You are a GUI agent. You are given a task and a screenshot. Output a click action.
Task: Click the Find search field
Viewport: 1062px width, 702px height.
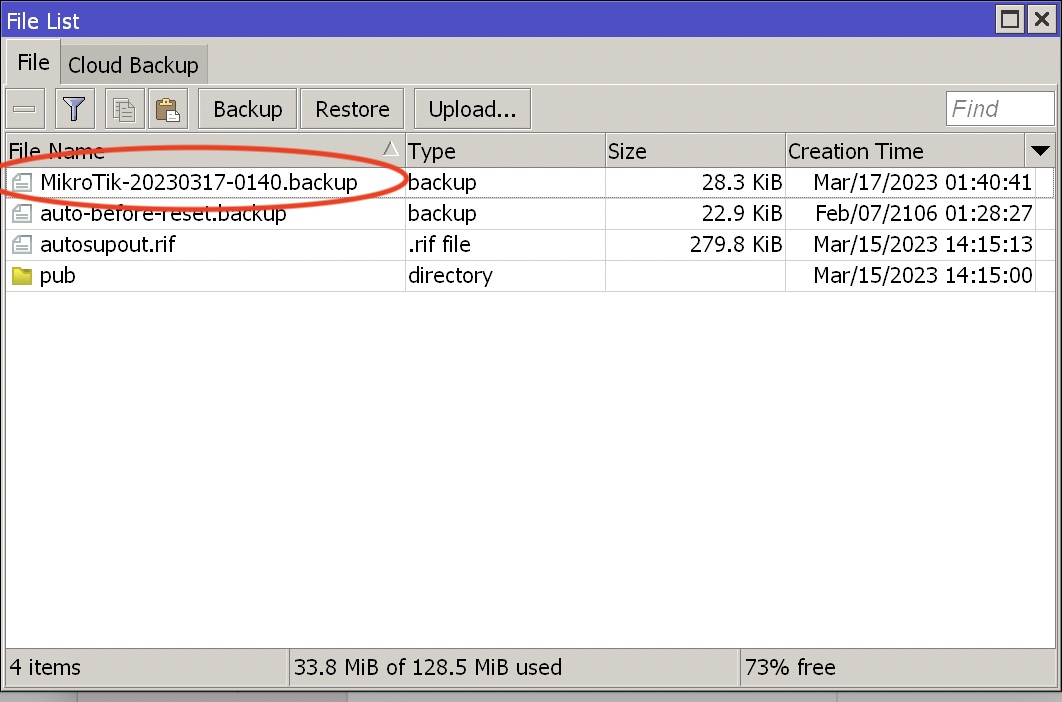coord(1000,108)
